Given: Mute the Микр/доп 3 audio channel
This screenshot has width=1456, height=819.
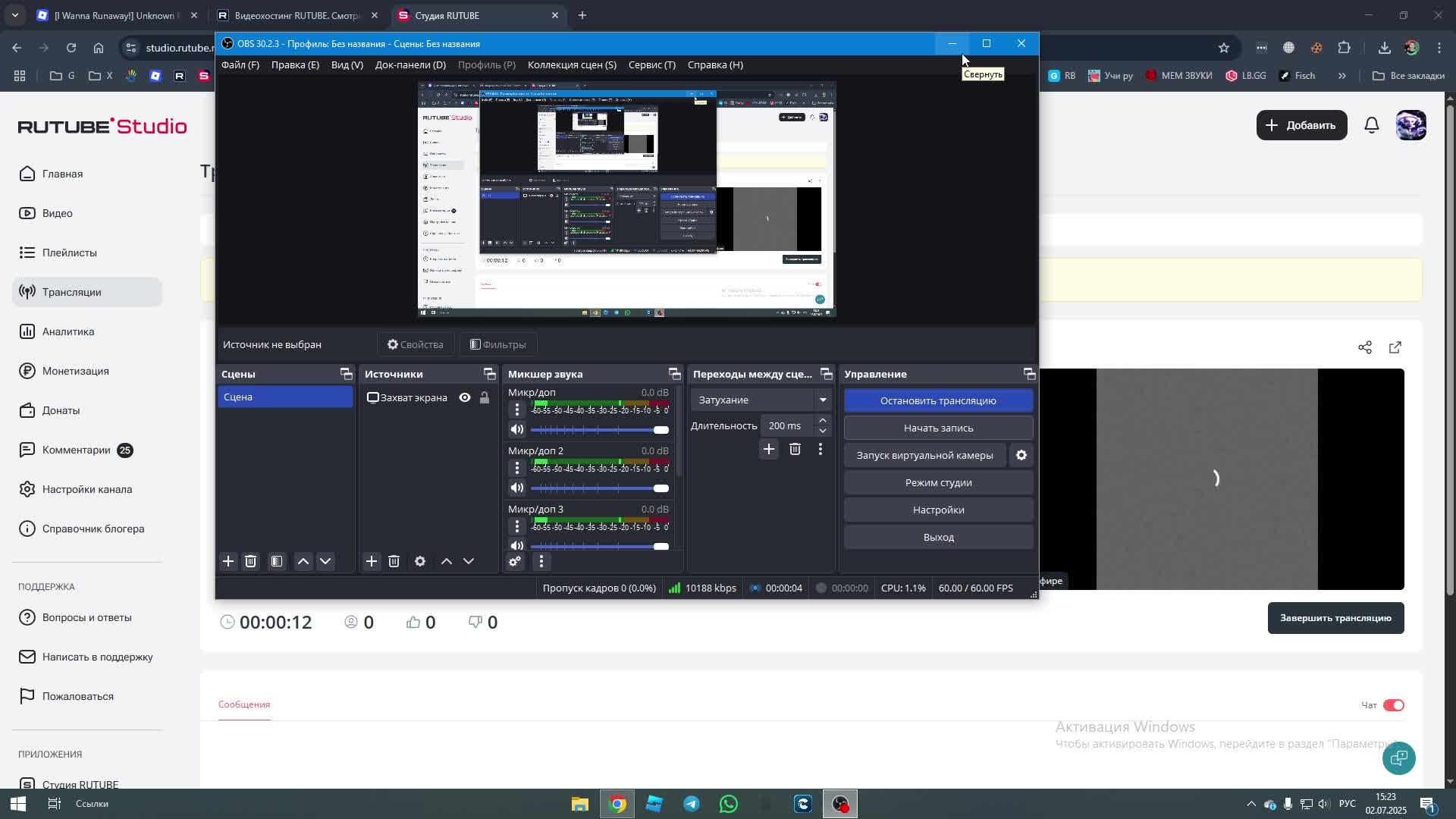Looking at the screenshot, I should coord(517,545).
